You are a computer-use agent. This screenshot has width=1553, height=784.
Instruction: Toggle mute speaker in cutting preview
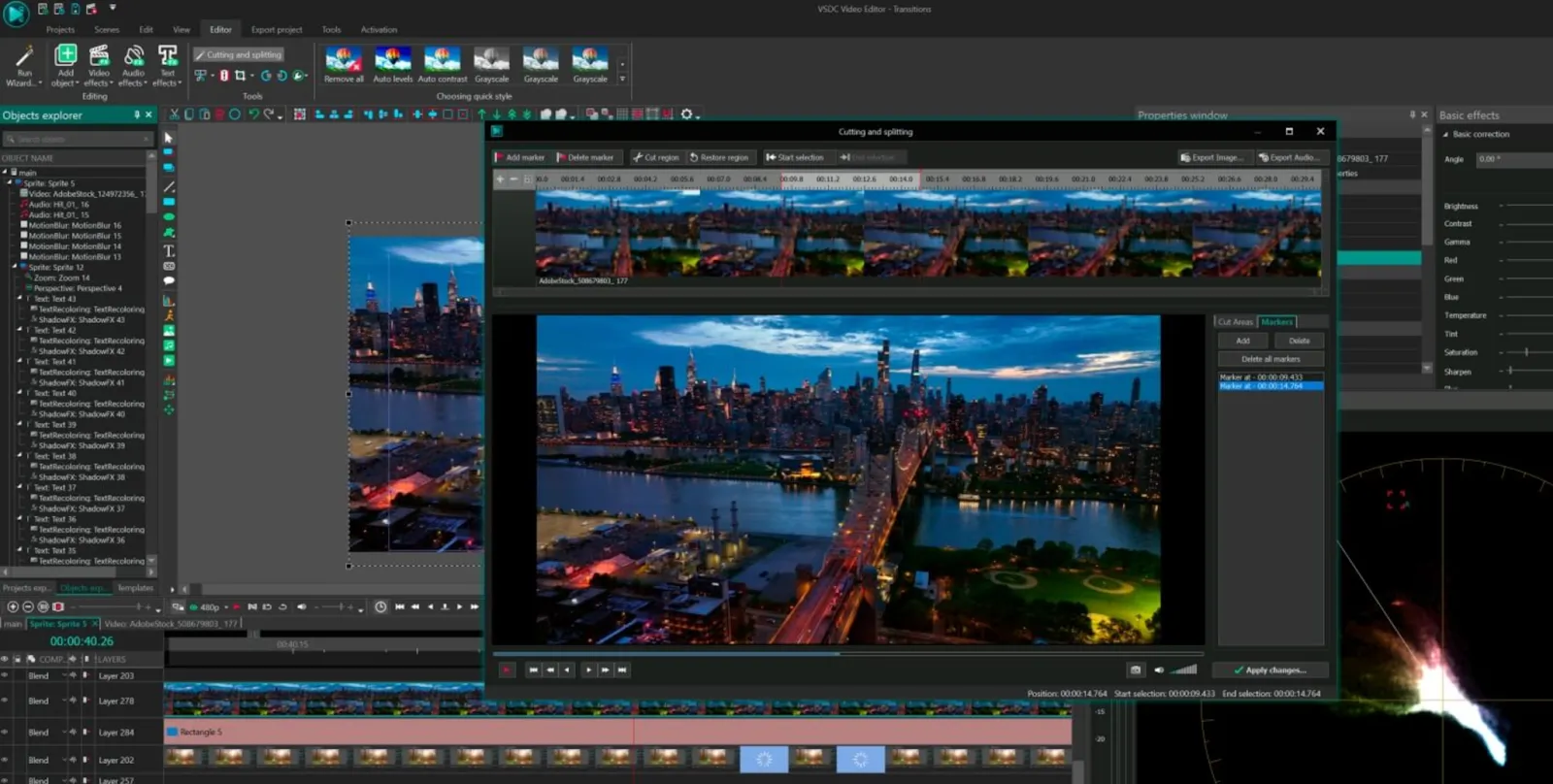point(1159,670)
